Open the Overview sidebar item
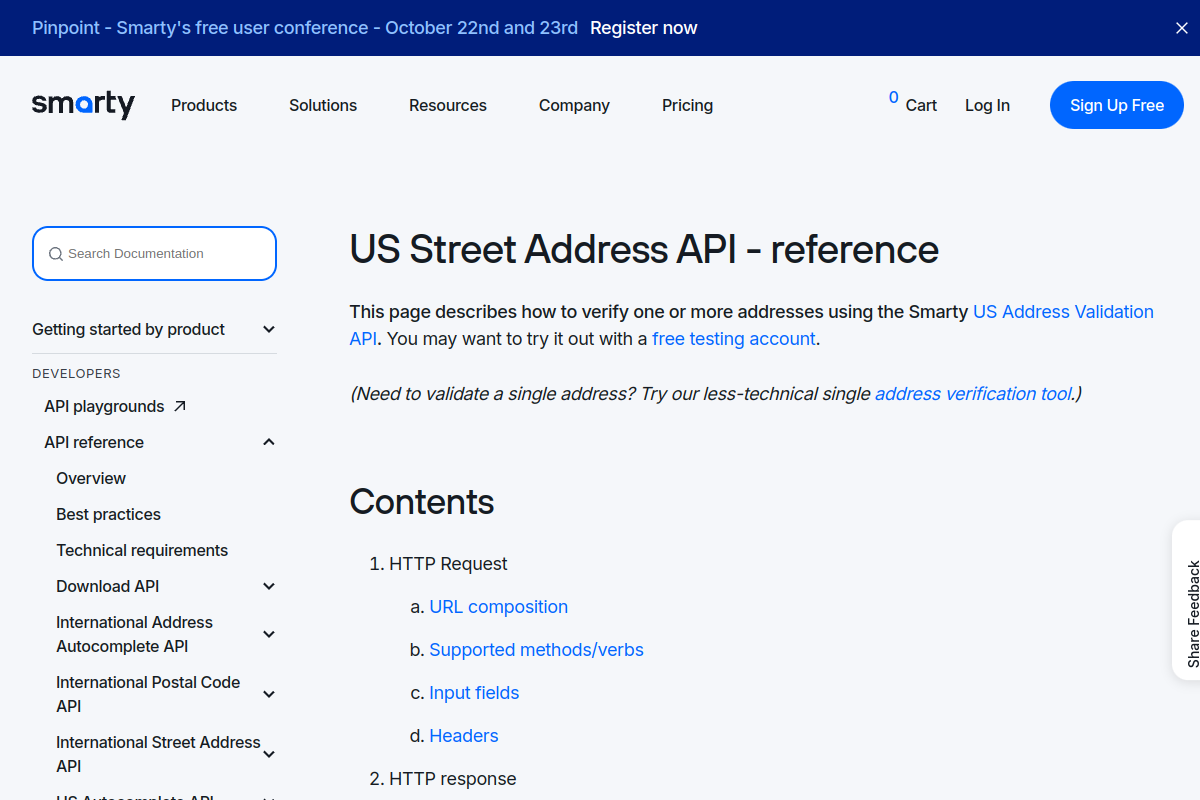Image resolution: width=1200 pixels, height=800 pixels. (91, 478)
